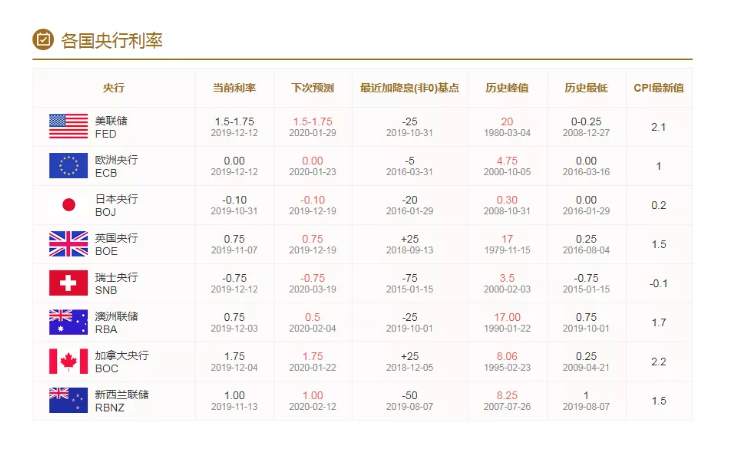
Task: Select the 新西兰联储 RBNZ bank name
Action: (122, 400)
